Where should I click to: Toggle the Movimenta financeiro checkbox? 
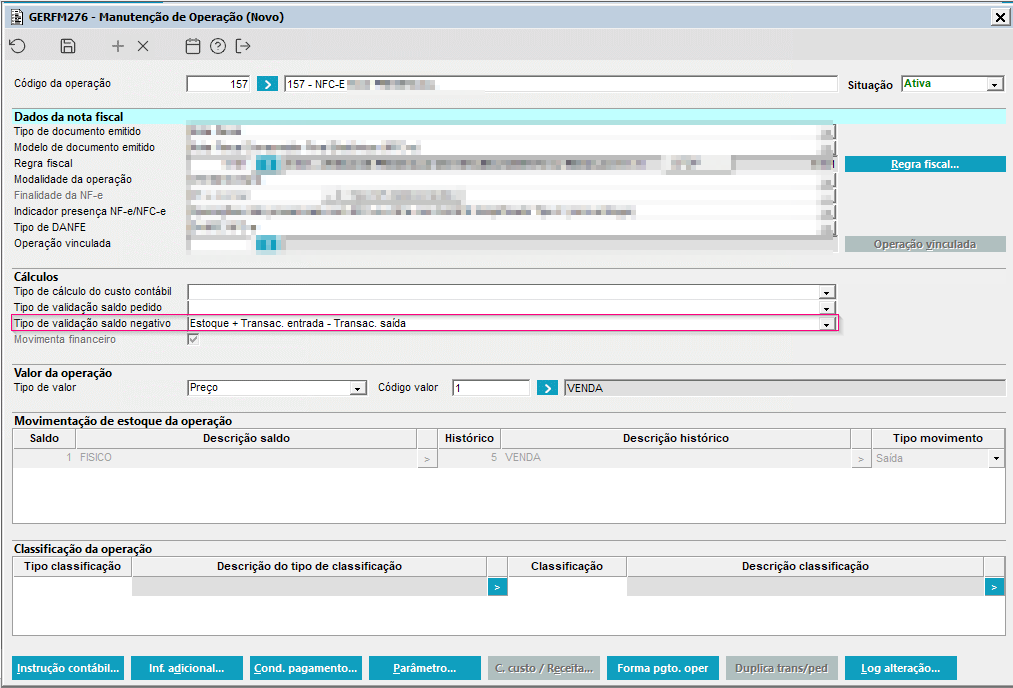tap(193, 339)
